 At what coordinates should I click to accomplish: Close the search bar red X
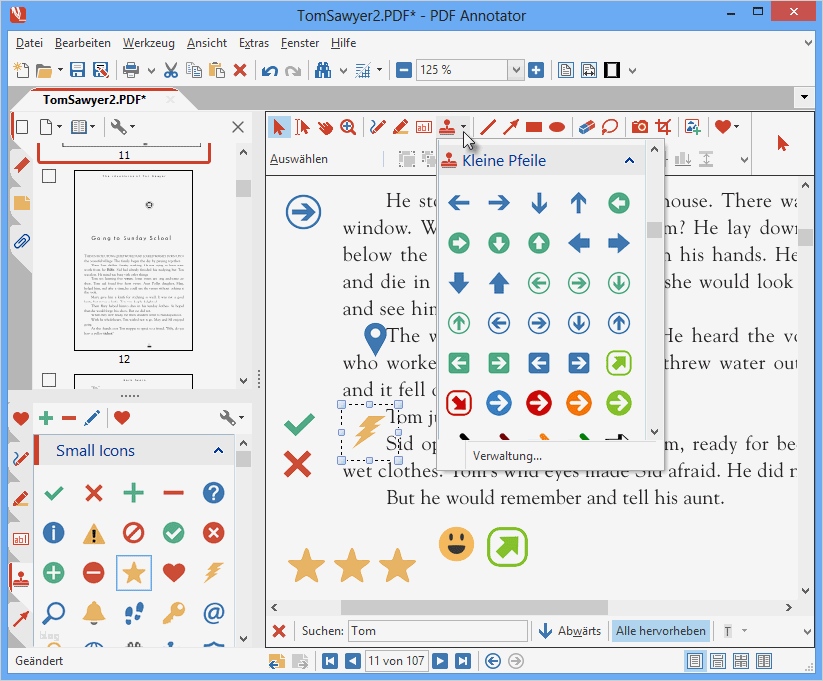(279, 631)
